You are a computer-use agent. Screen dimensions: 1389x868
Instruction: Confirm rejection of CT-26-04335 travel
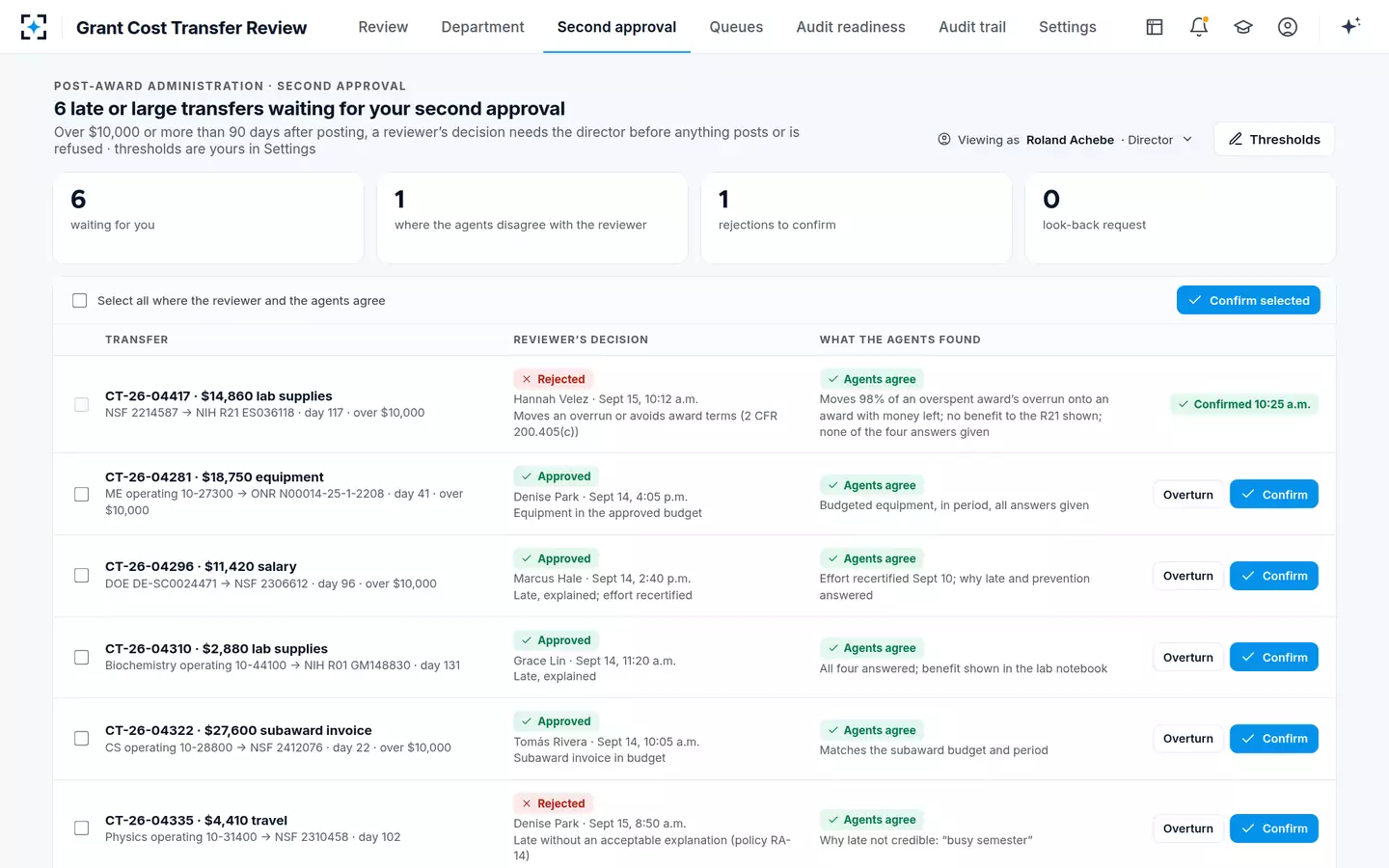coord(1274,828)
